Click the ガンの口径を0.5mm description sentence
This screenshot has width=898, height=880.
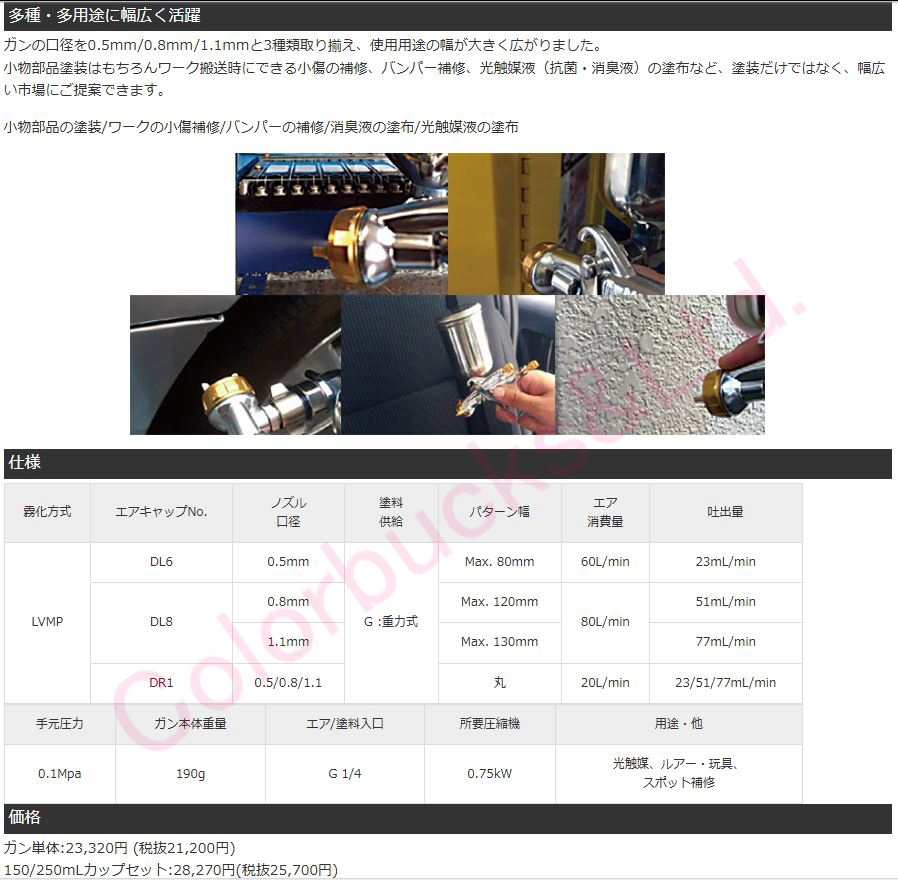[x=303, y=45]
